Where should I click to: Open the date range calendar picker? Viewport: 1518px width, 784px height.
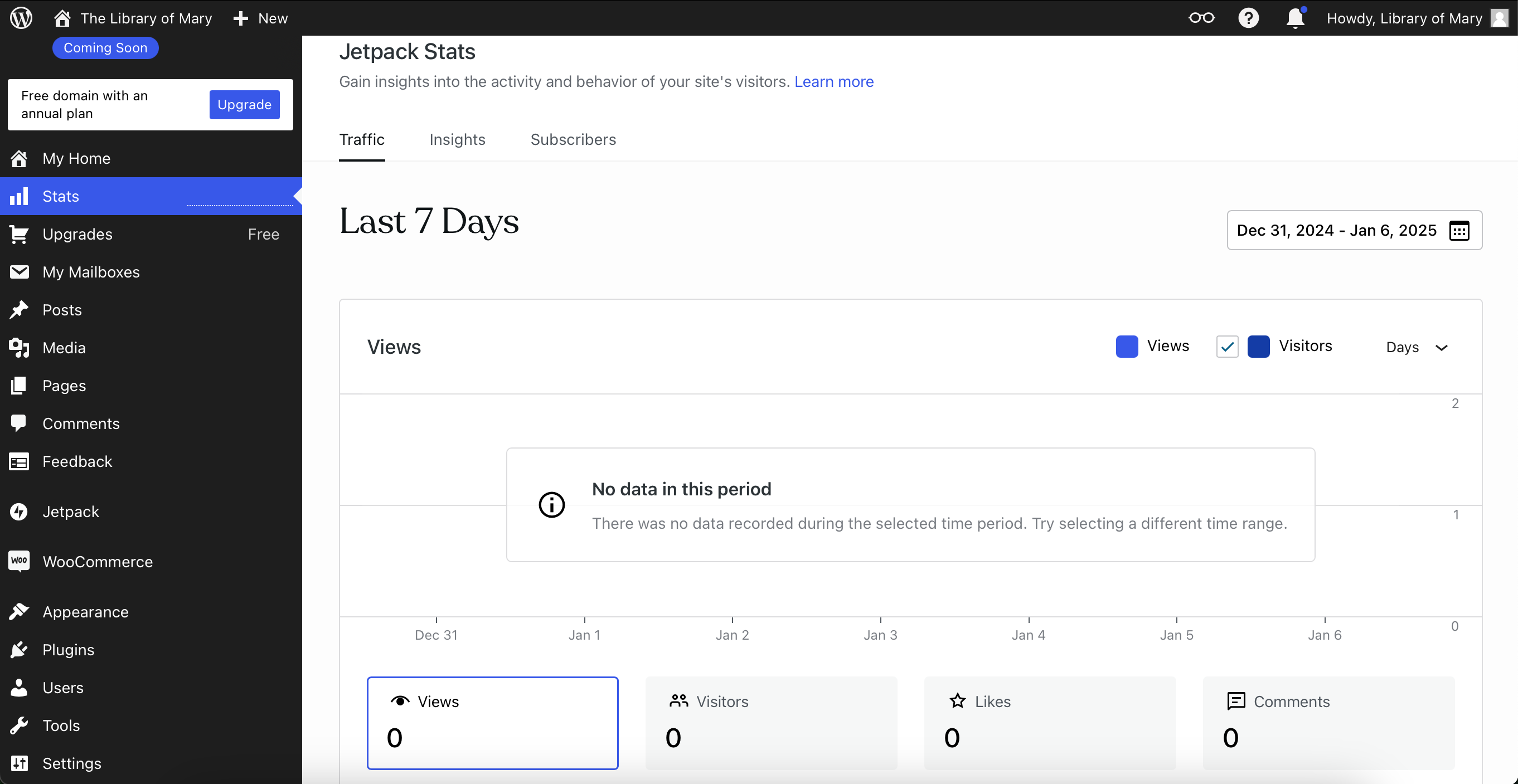click(x=1459, y=230)
